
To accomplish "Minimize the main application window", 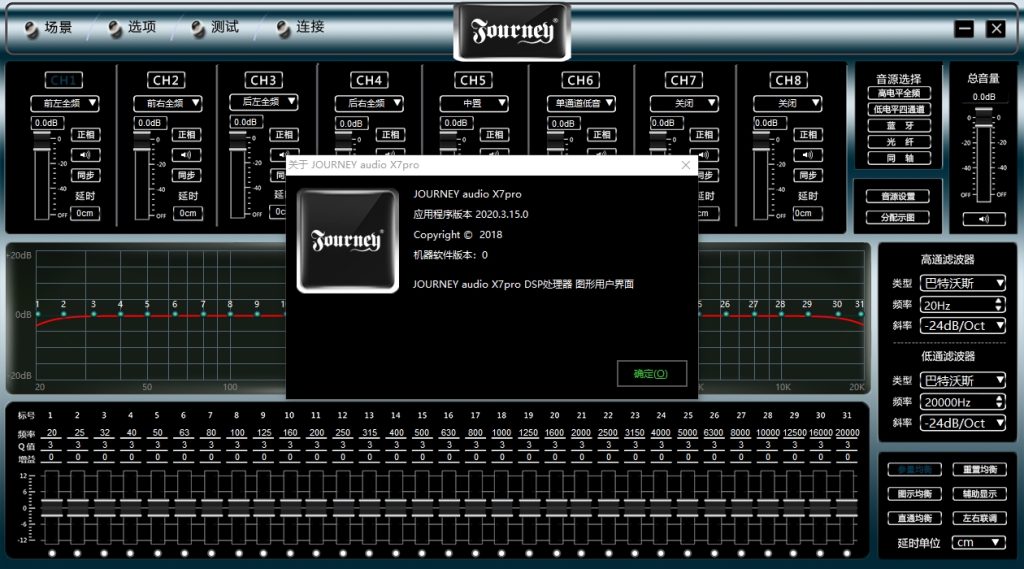I will click(x=964, y=29).
